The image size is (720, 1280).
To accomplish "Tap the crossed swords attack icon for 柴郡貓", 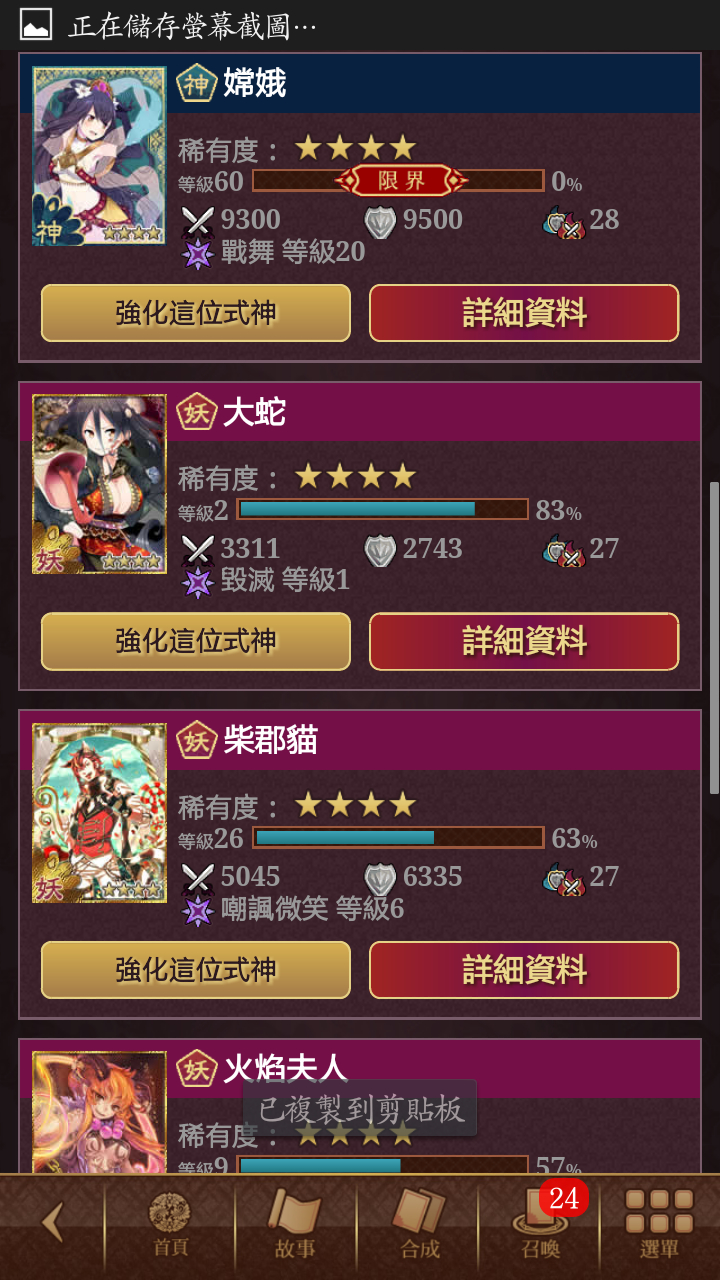I will pyautogui.click(x=198, y=877).
